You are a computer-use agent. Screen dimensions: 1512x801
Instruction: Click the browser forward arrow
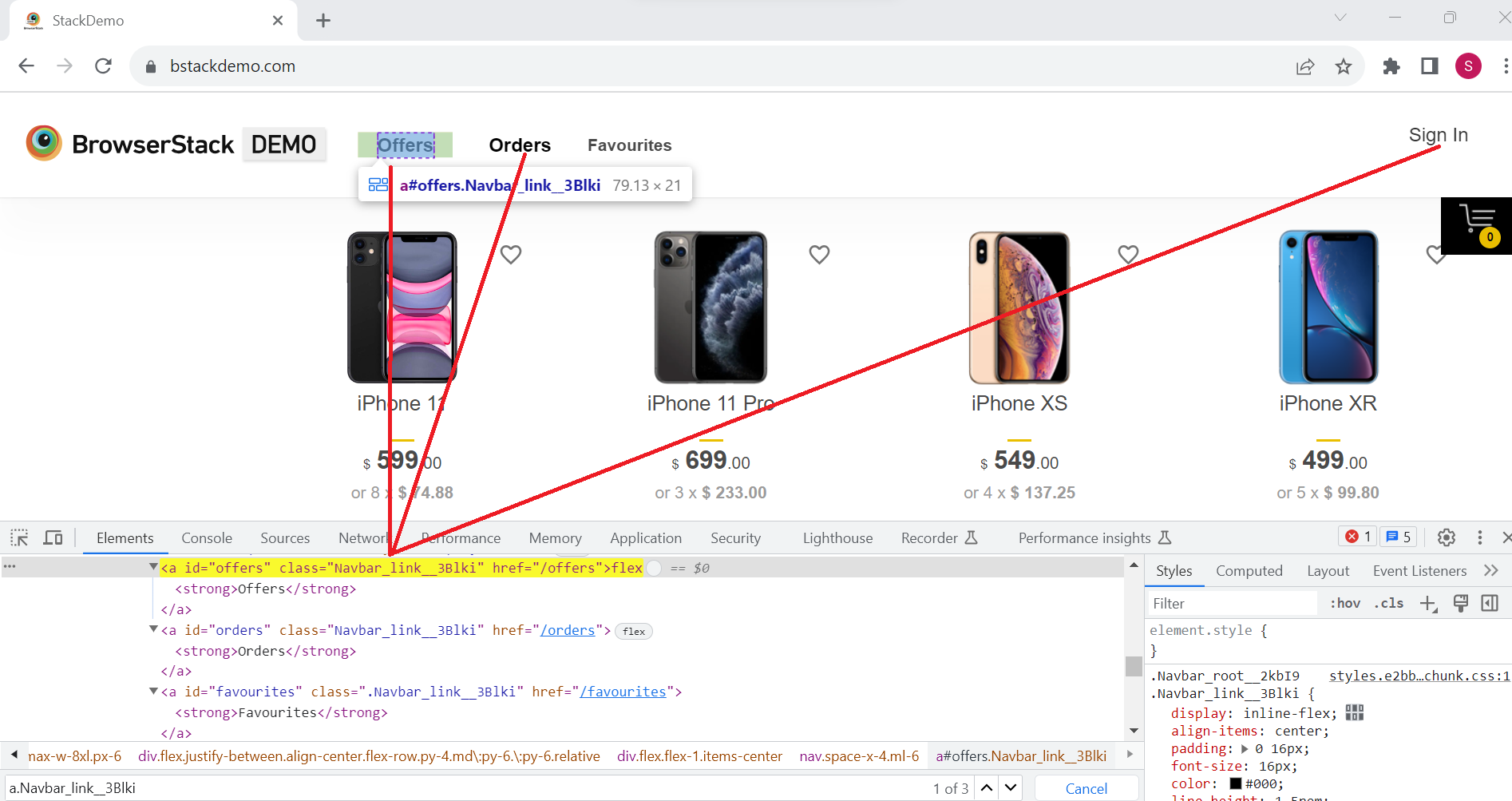pyautogui.click(x=65, y=65)
